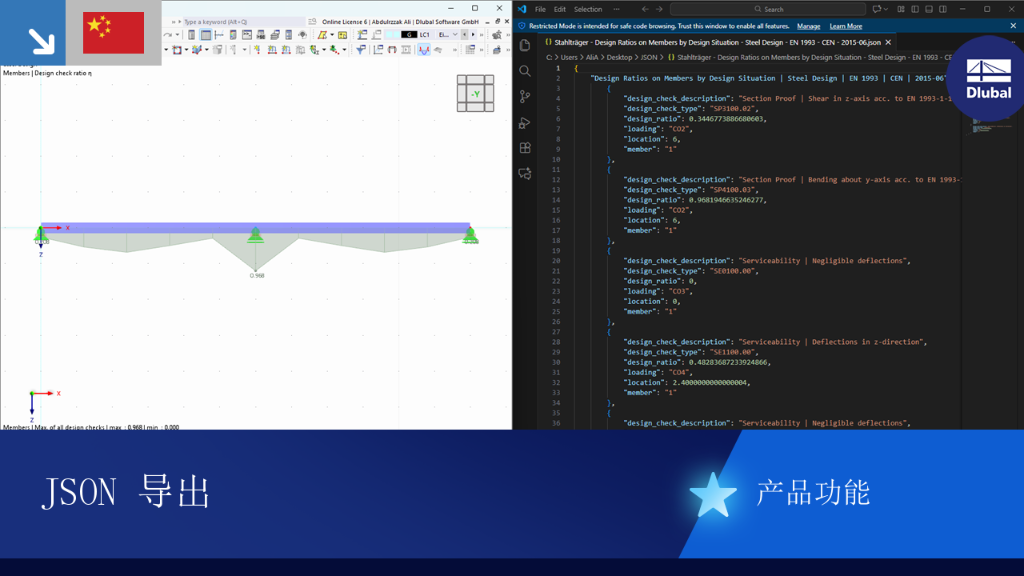Click the red-cornered selection box tool

point(177,50)
